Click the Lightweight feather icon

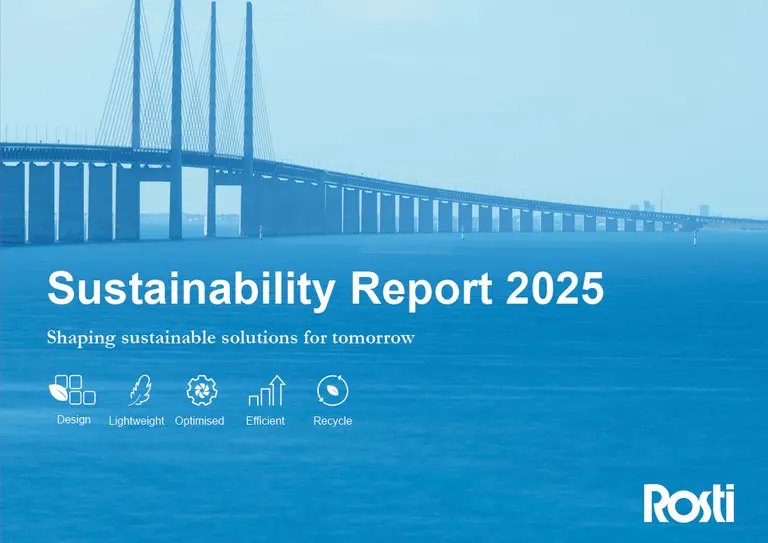(x=140, y=390)
